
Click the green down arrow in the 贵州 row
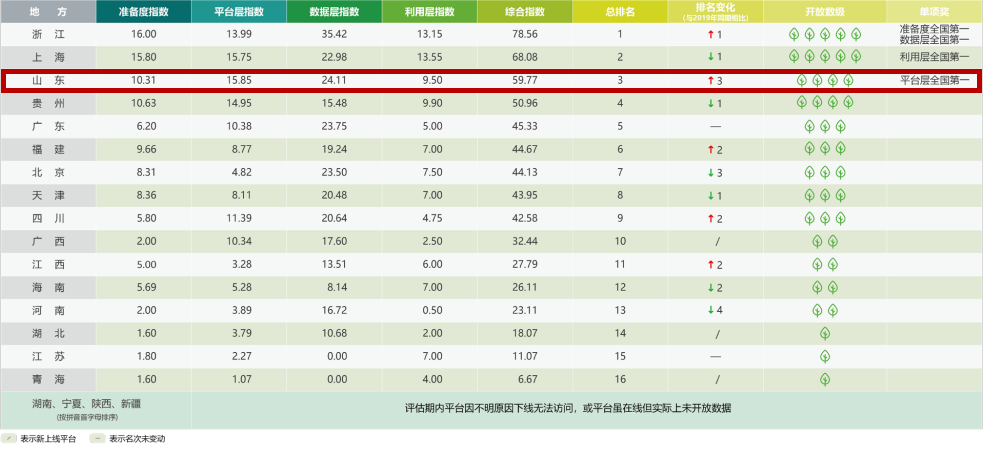[710, 104]
